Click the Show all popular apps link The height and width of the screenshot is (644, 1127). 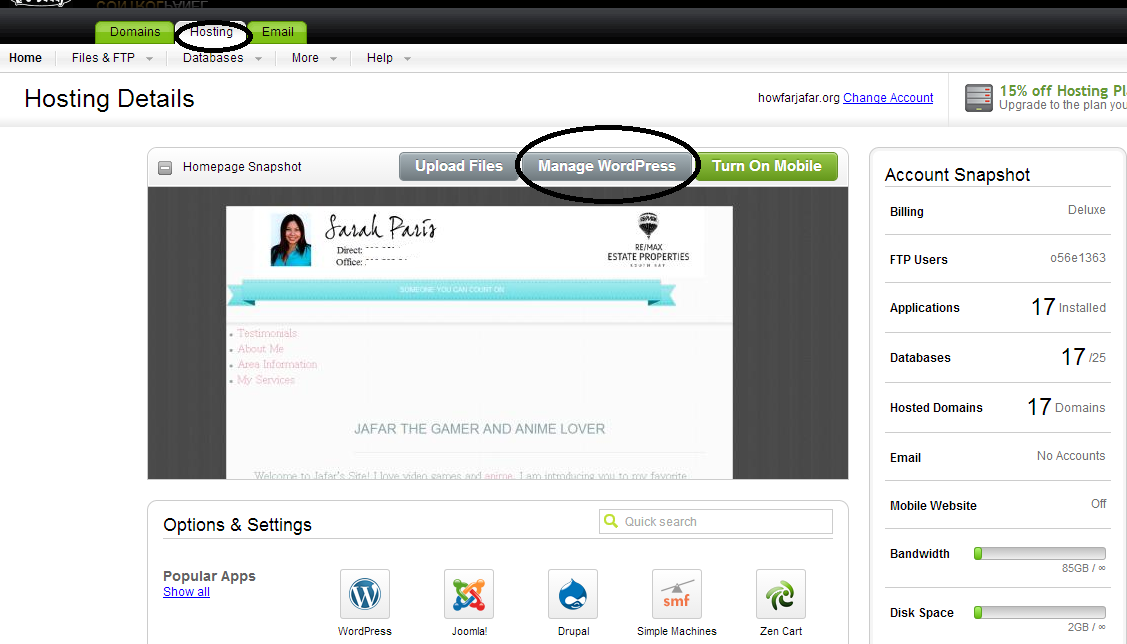186,592
